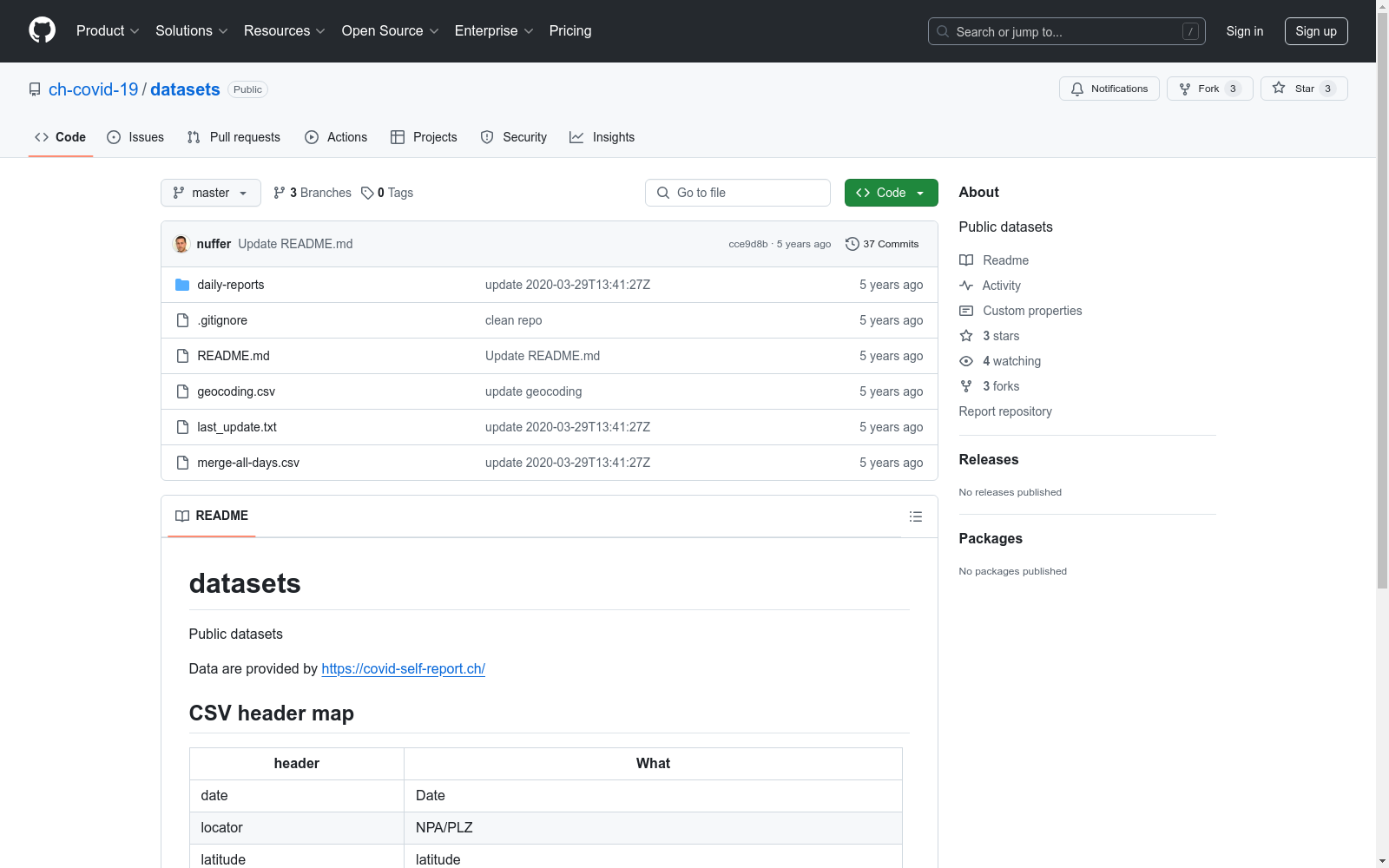The image size is (1389, 868).
Task: Click the star count badge
Action: click(1327, 89)
